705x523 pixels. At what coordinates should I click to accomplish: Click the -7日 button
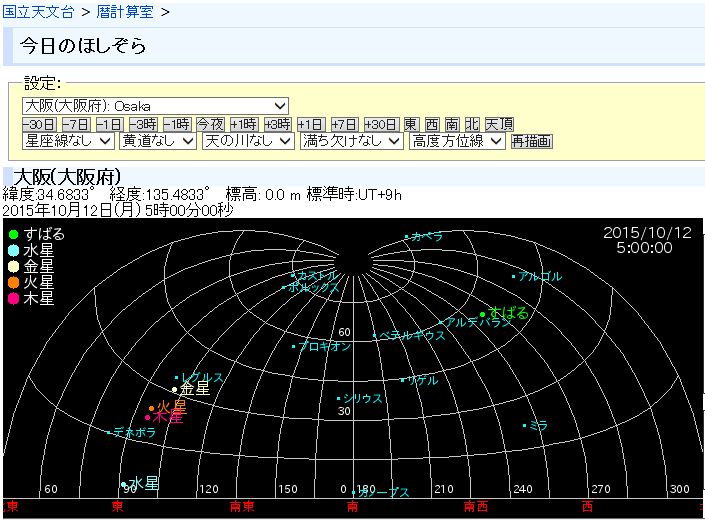(x=76, y=124)
